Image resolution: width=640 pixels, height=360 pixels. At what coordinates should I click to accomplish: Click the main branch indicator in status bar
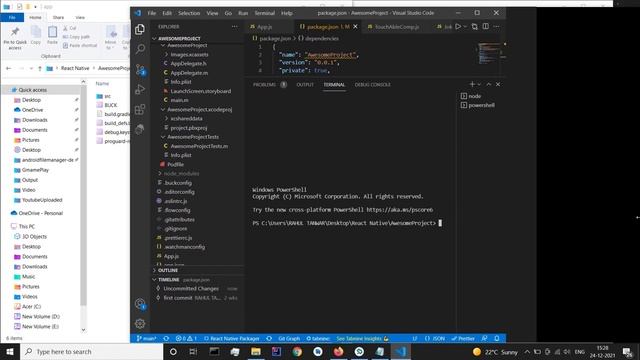147,338
